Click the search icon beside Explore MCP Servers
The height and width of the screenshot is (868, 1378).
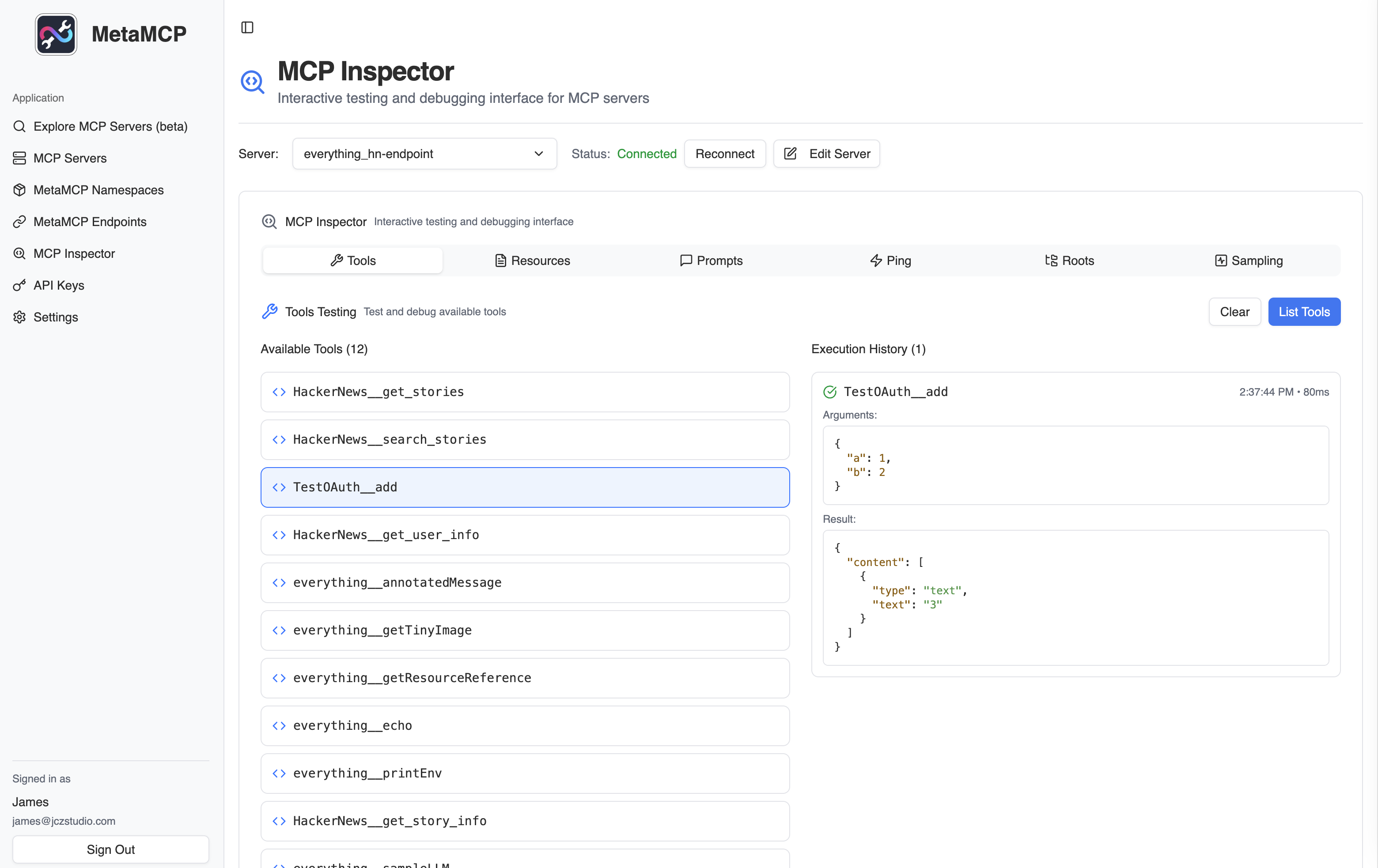point(20,126)
